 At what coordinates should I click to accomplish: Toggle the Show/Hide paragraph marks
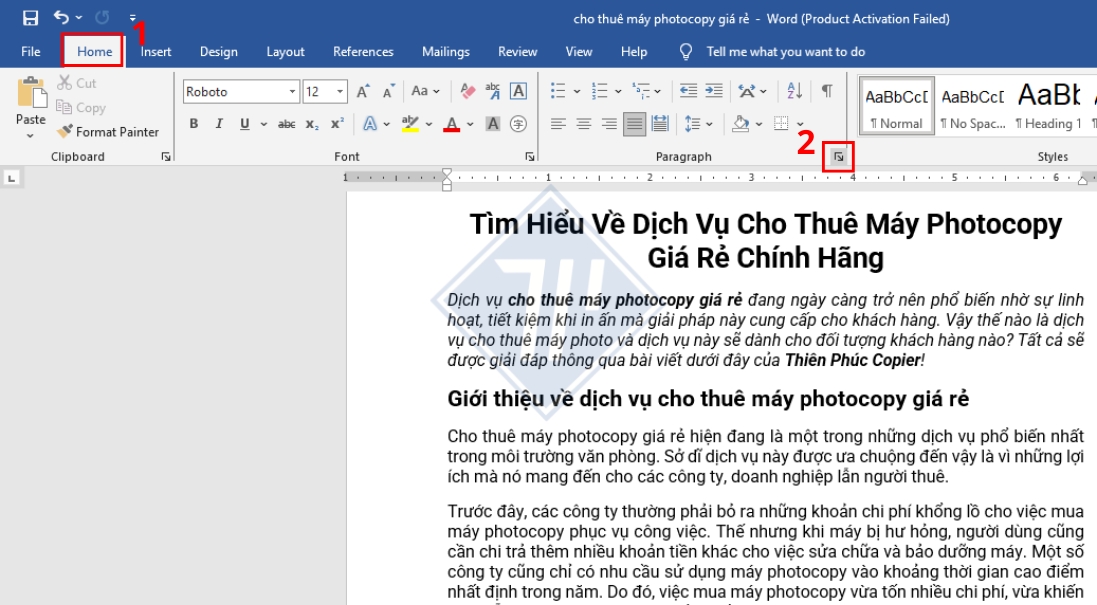(828, 91)
